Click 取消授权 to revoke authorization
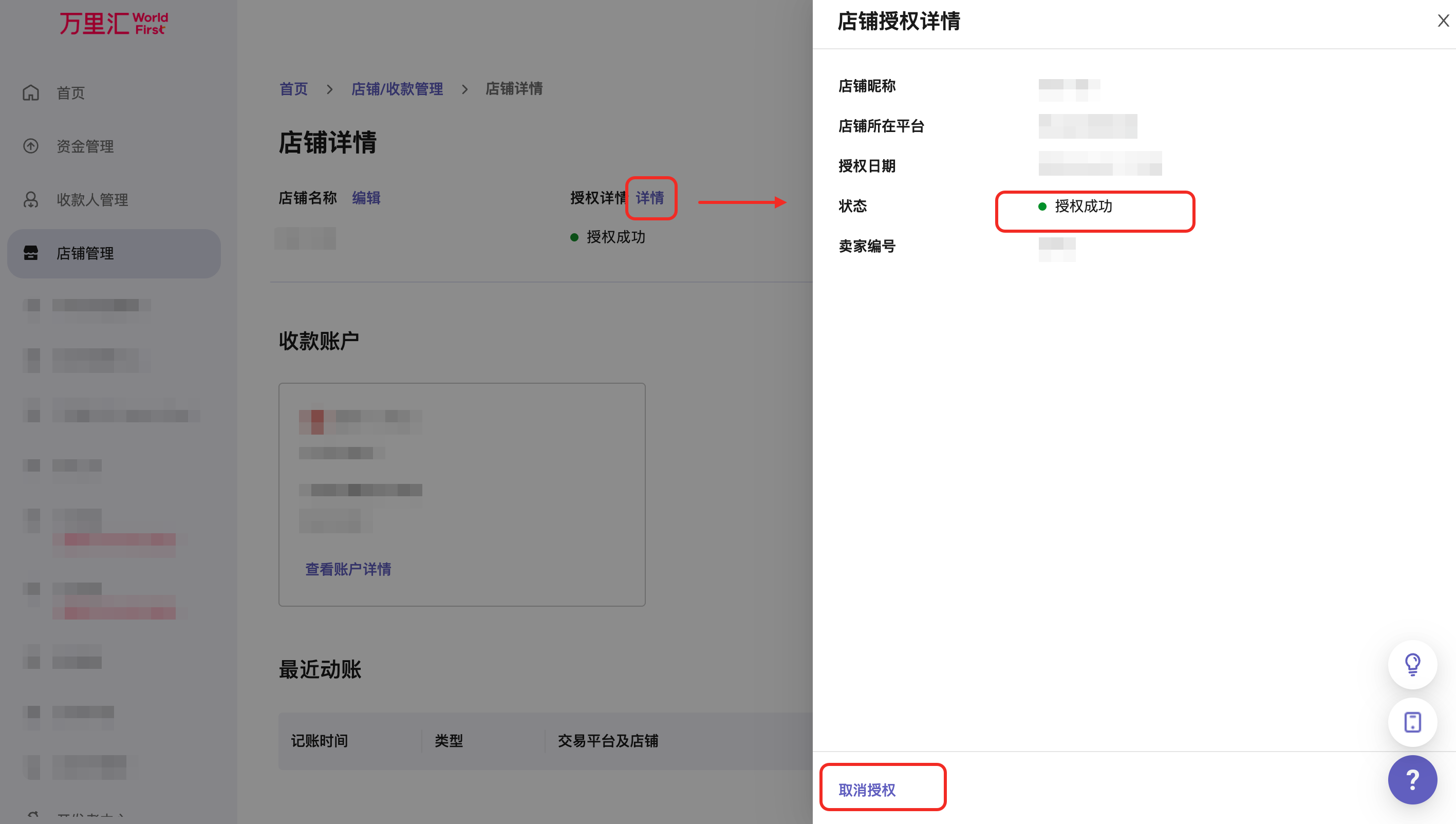The height and width of the screenshot is (824, 1456). click(x=866, y=790)
